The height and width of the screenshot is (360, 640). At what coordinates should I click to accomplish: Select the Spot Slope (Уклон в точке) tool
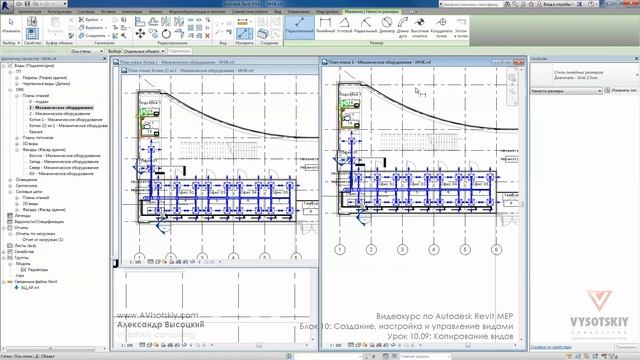coord(461,27)
